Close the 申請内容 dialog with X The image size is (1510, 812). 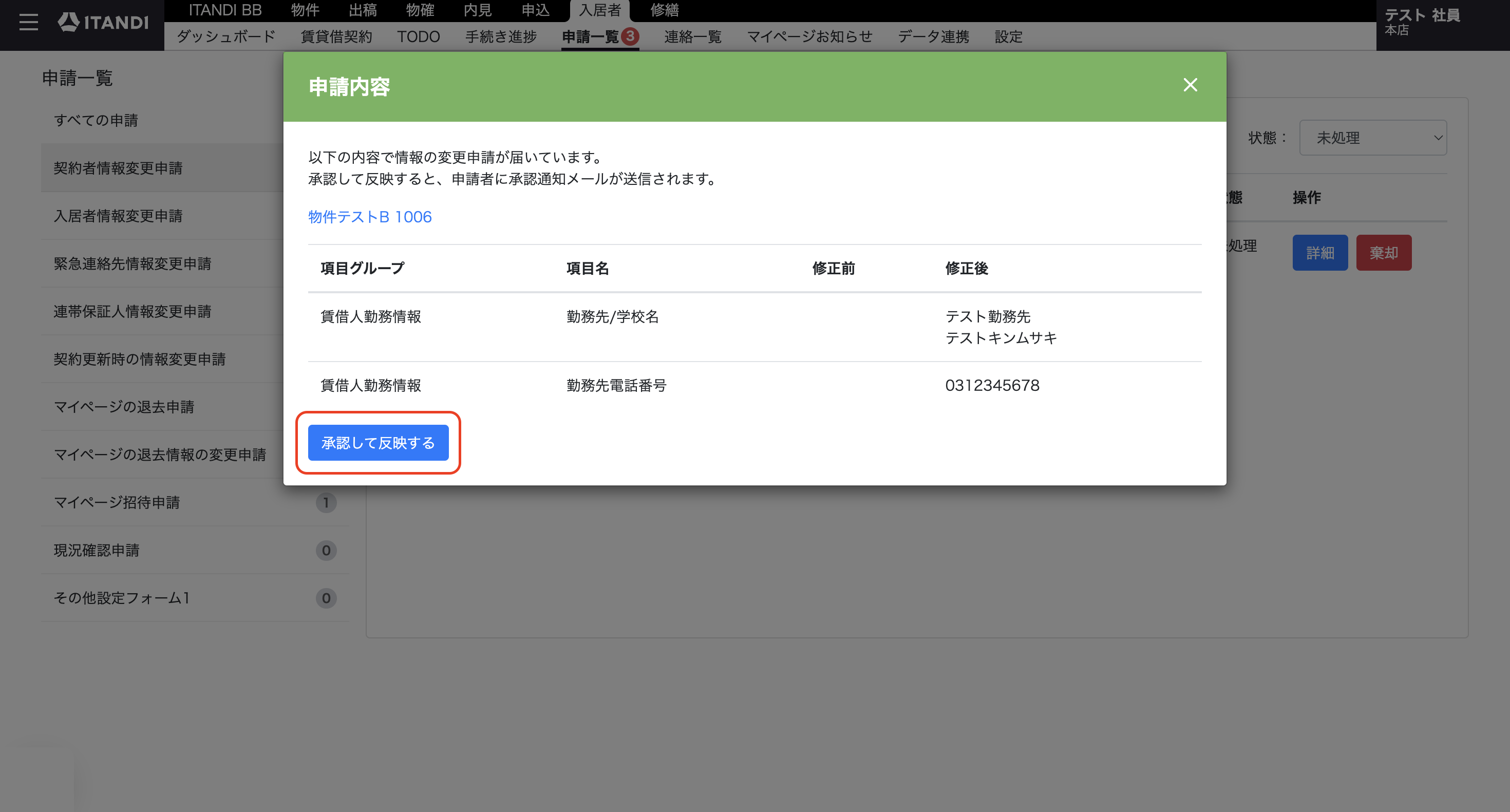(1190, 85)
